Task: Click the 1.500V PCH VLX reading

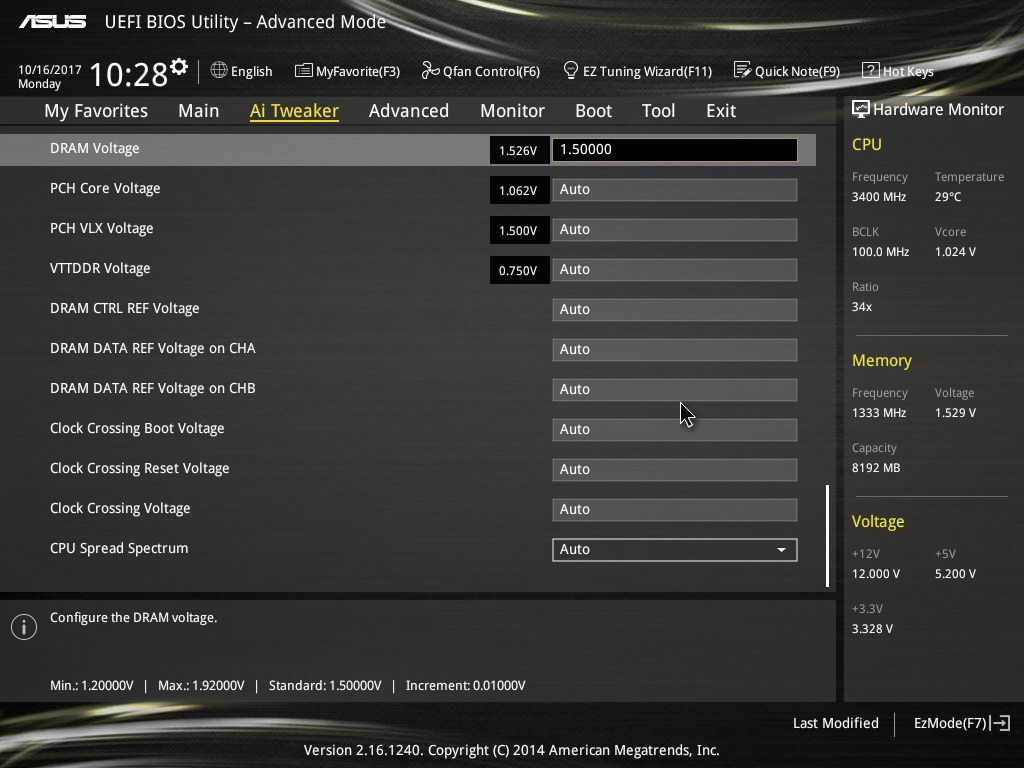Action: (x=519, y=231)
